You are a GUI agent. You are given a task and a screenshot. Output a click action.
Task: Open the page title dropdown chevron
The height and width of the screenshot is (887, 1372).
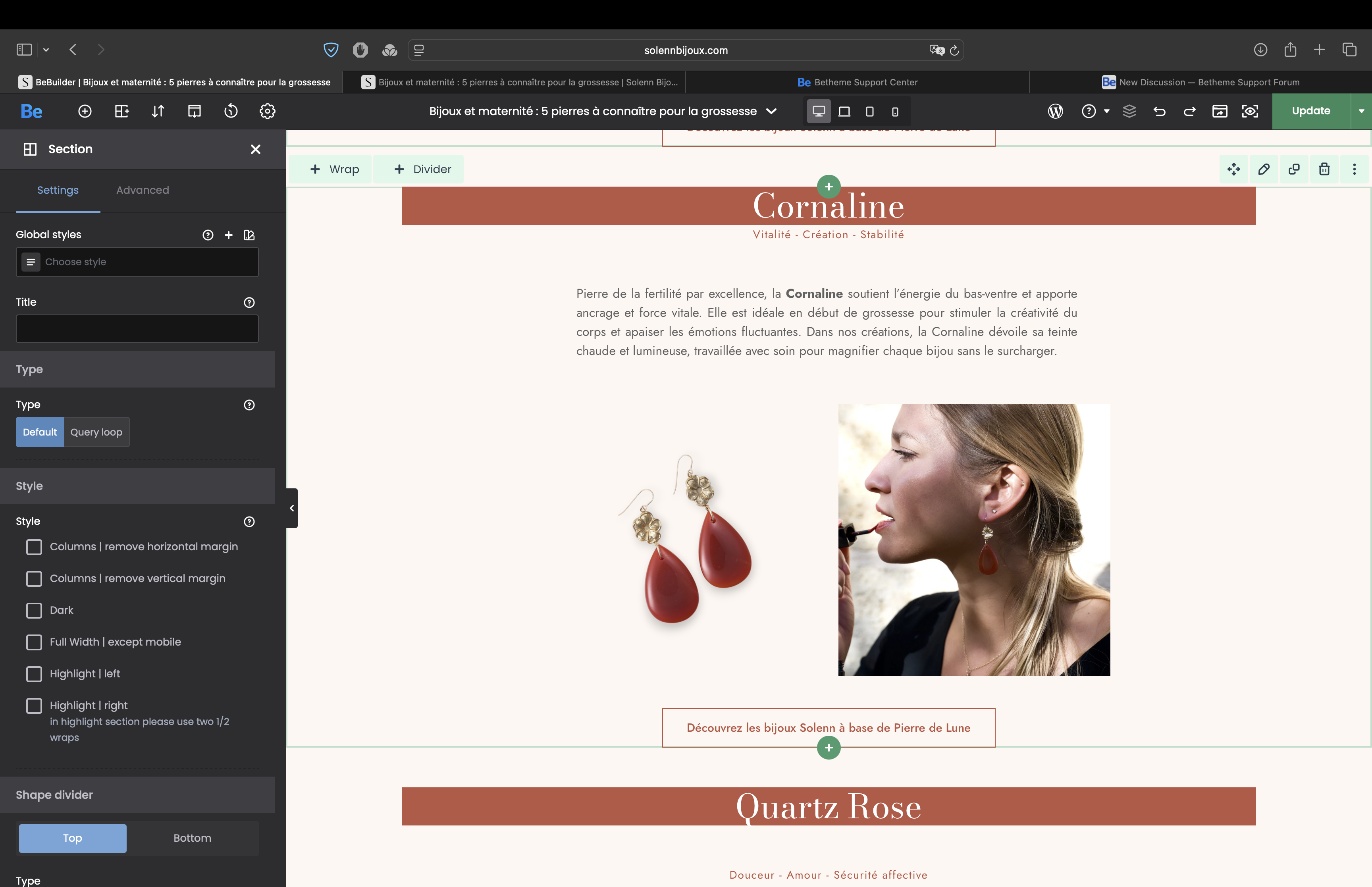771,111
